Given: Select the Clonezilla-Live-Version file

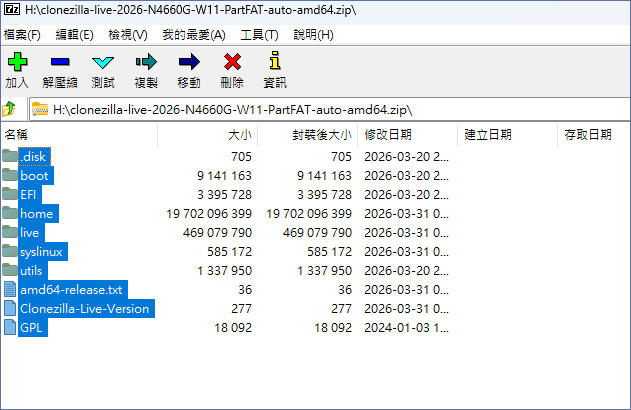Looking at the screenshot, I should coord(84,309).
